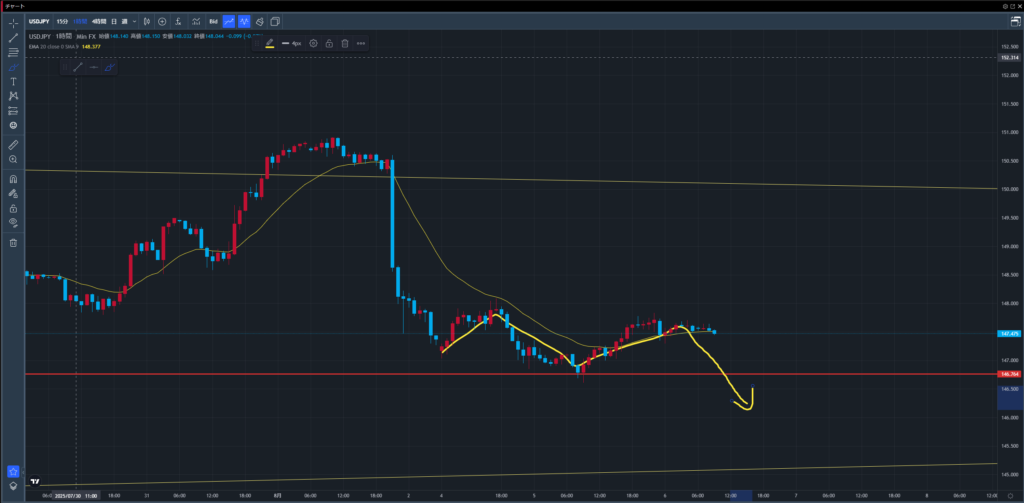Open object tree layers icon

[x=13, y=487]
